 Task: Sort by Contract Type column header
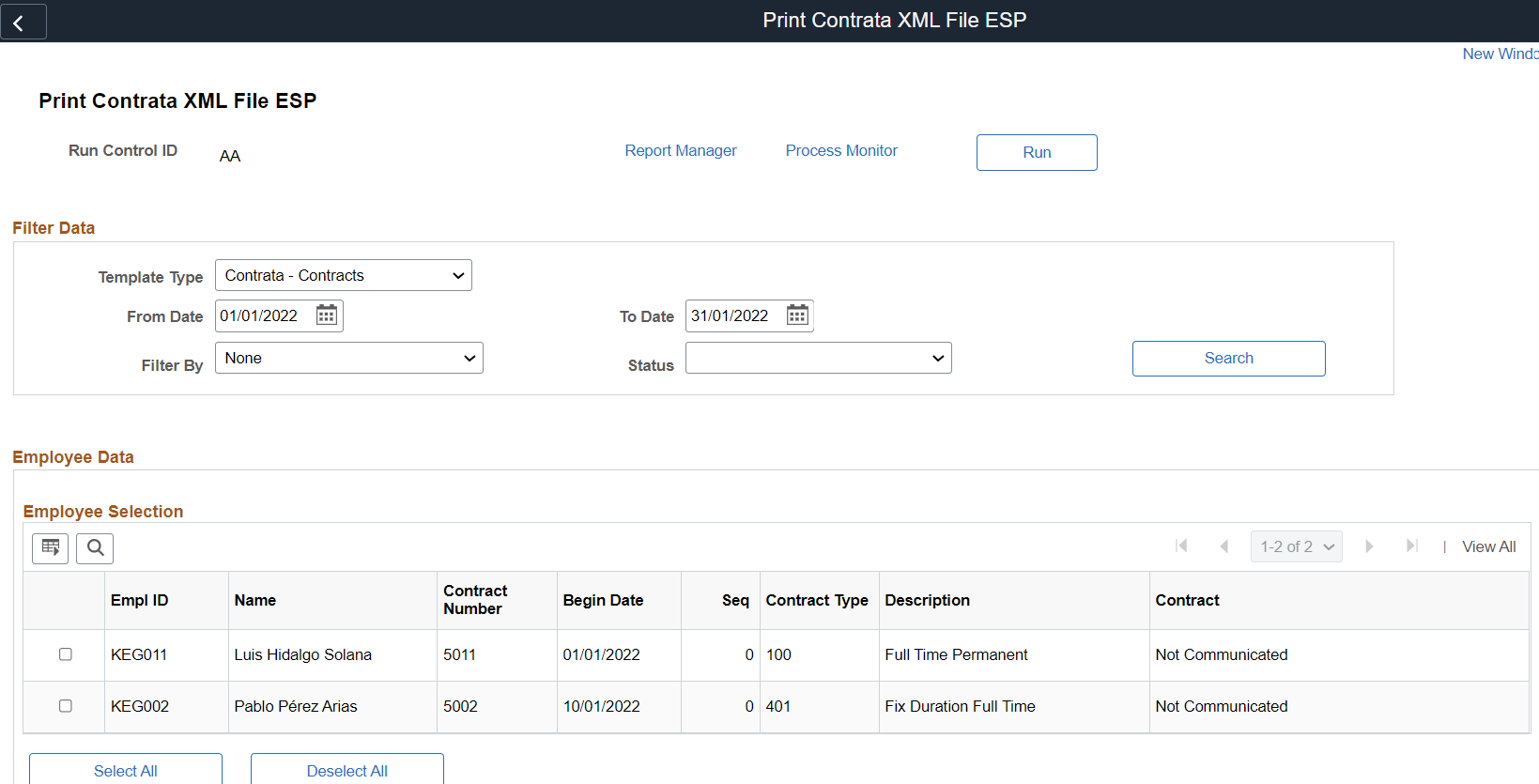817,600
